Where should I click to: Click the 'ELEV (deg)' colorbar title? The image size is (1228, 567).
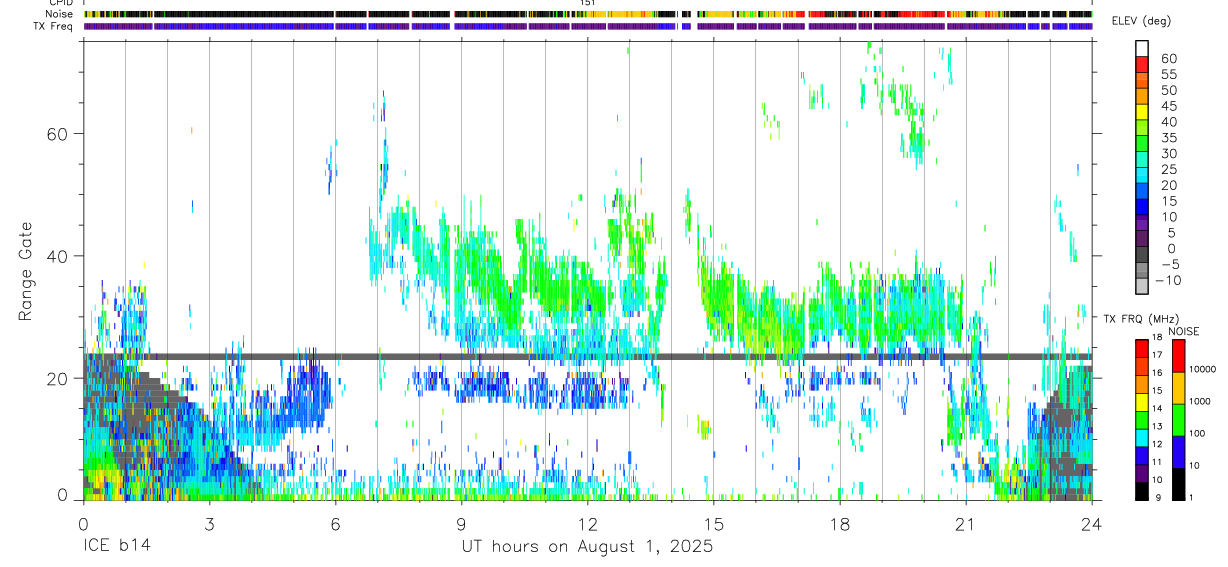1141,21
